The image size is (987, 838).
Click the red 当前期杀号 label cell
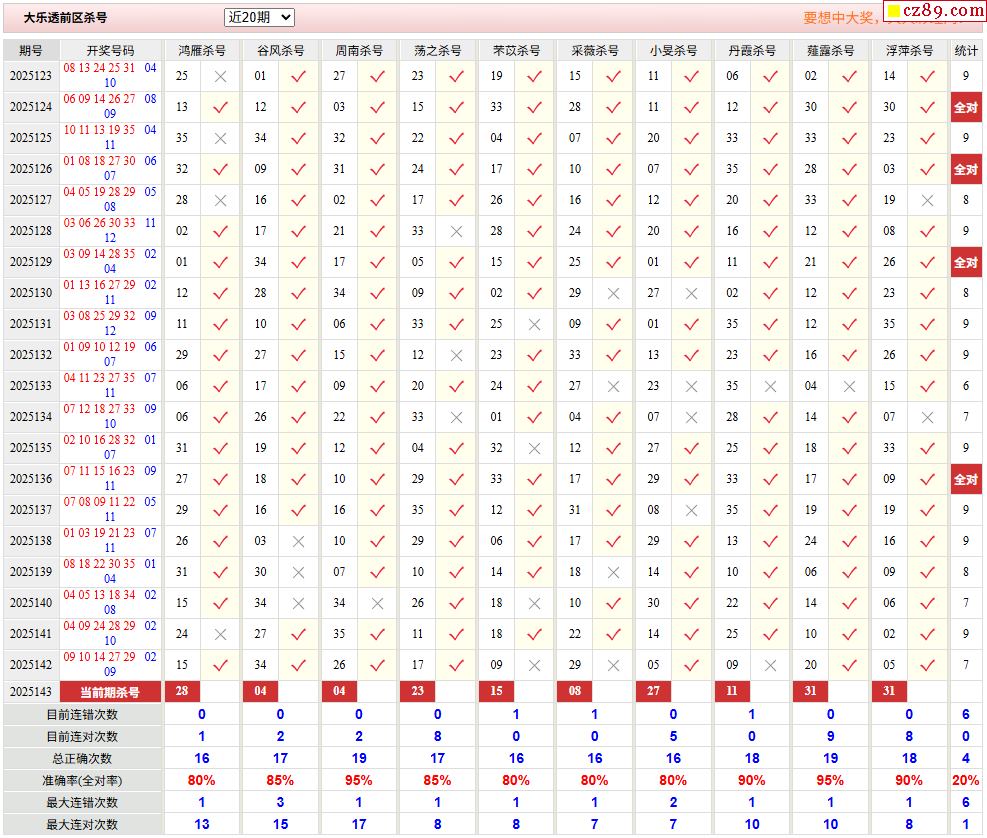110,692
